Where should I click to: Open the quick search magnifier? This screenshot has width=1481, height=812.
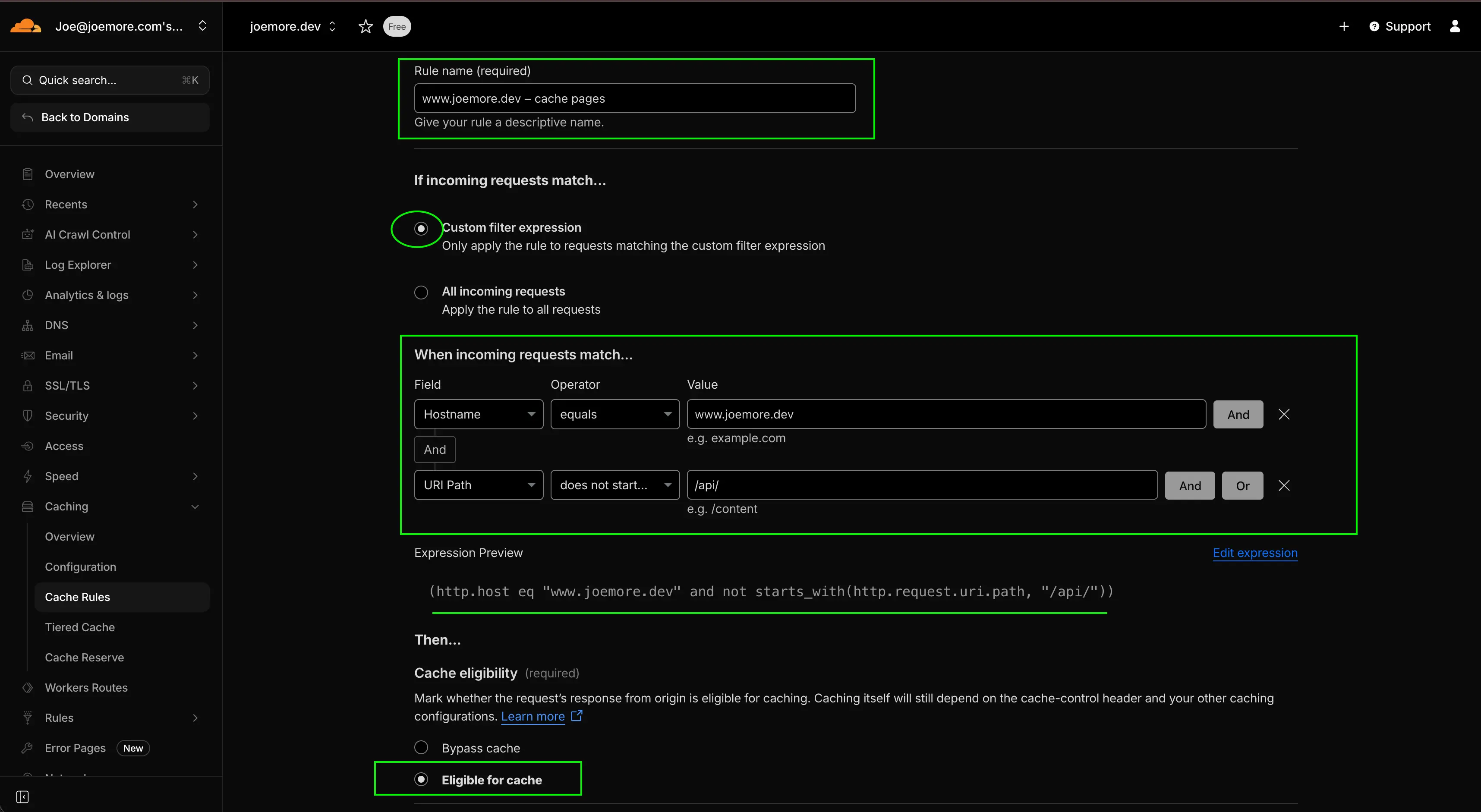click(27, 80)
